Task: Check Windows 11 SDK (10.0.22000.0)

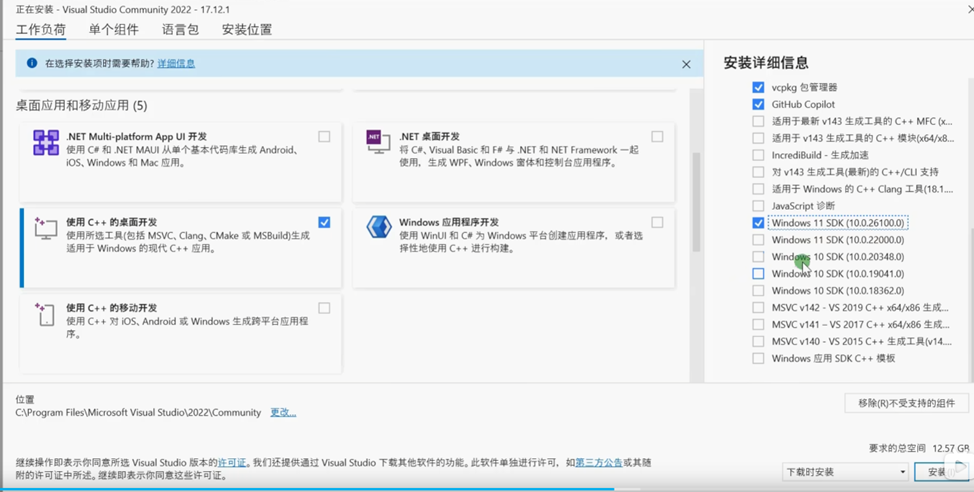Action: pos(758,240)
